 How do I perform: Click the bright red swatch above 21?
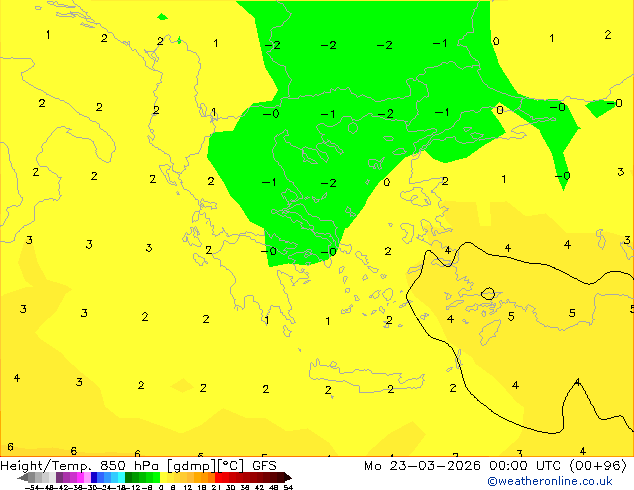(218, 477)
